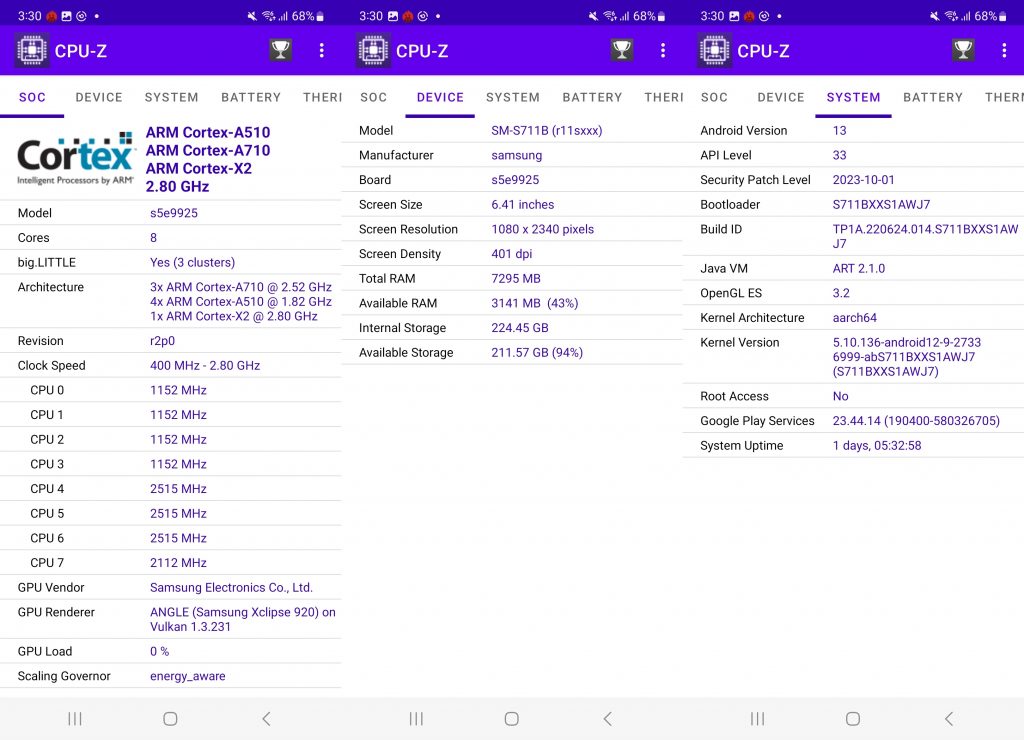Screen dimensions: 1024x740
Task: Tap the home button in the left screen
Action: point(170,719)
